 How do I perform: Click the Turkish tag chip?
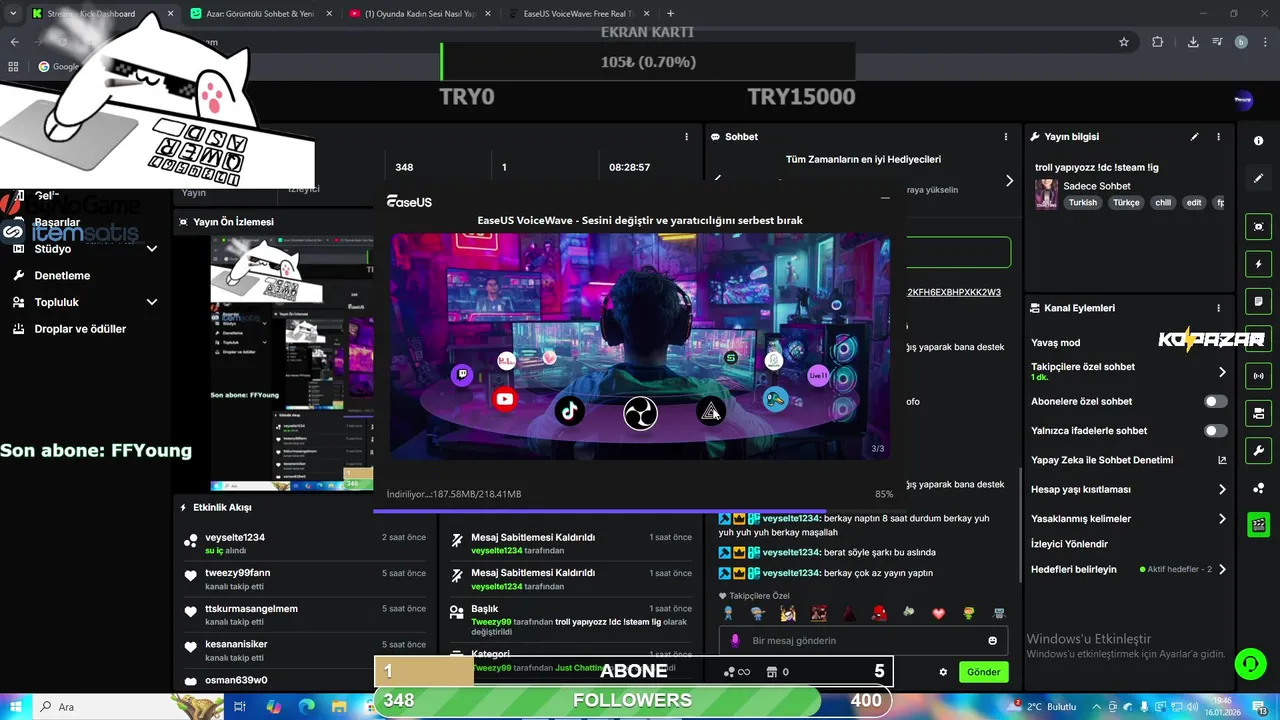[x=1082, y=202]
